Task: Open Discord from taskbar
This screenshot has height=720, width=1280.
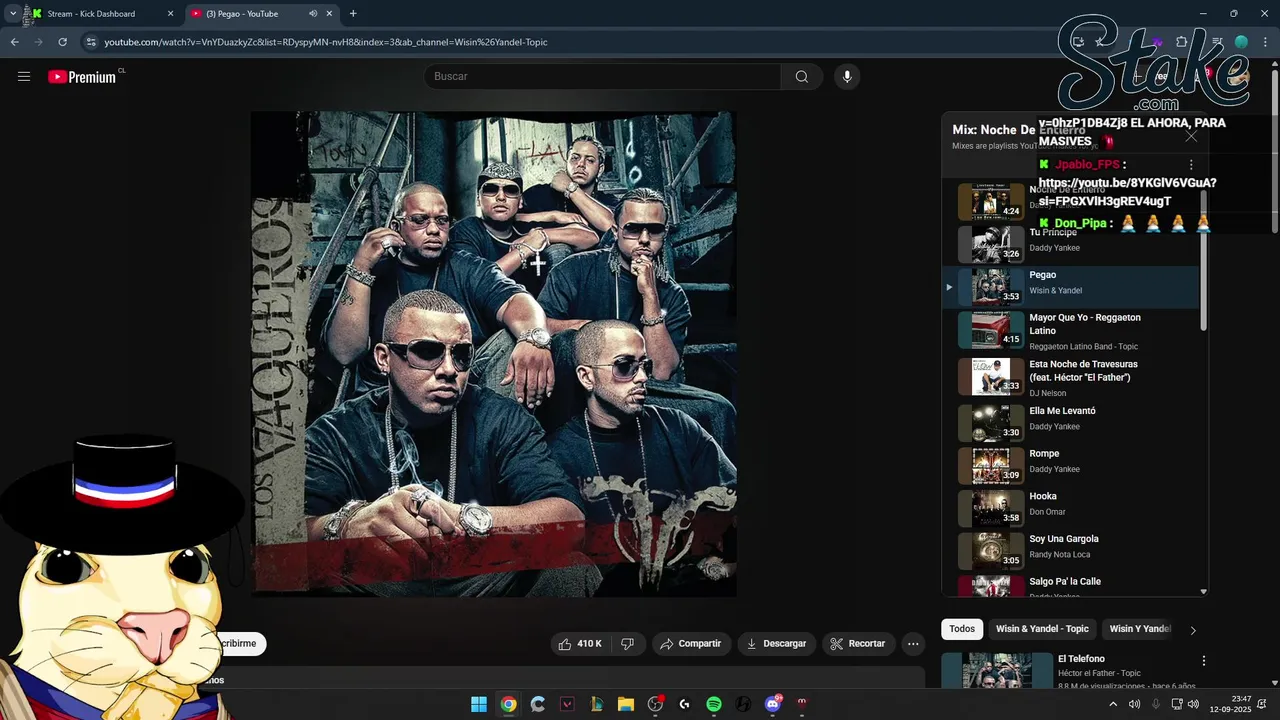Action: 772,704
